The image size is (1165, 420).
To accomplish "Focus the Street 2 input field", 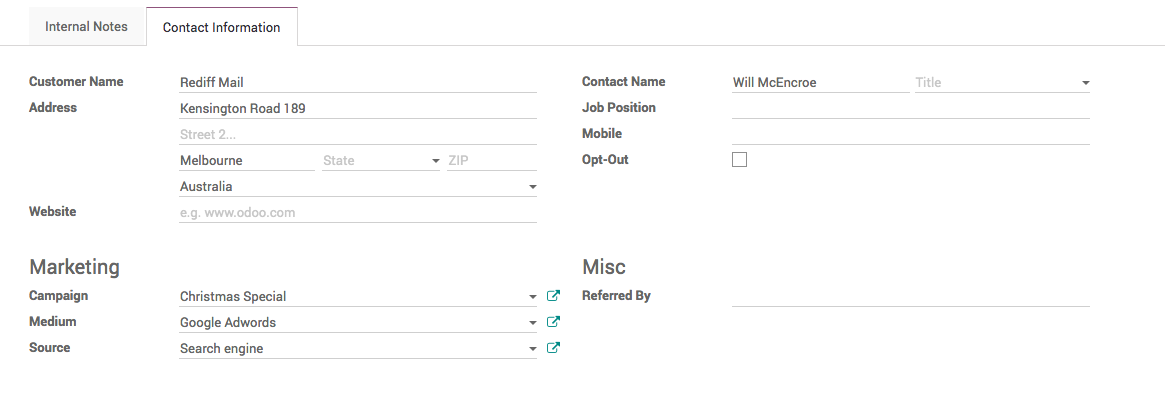I will (357, 134).
